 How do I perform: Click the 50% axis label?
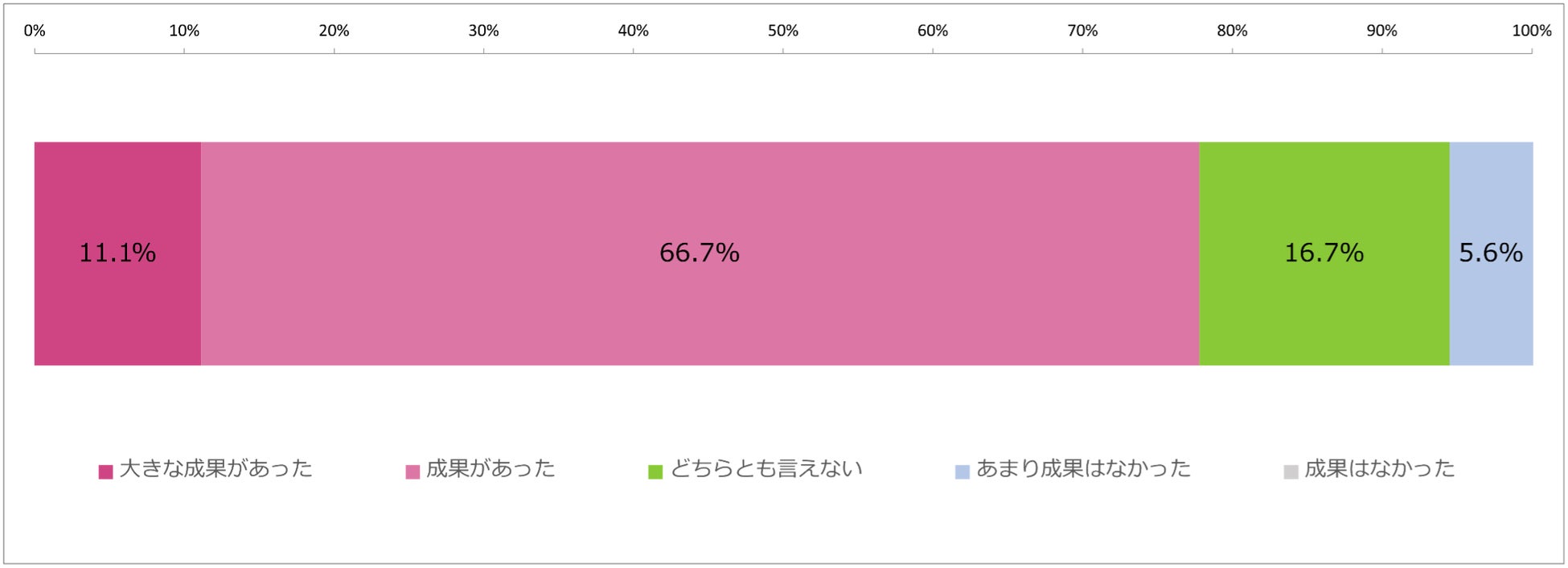click(782, 31)
